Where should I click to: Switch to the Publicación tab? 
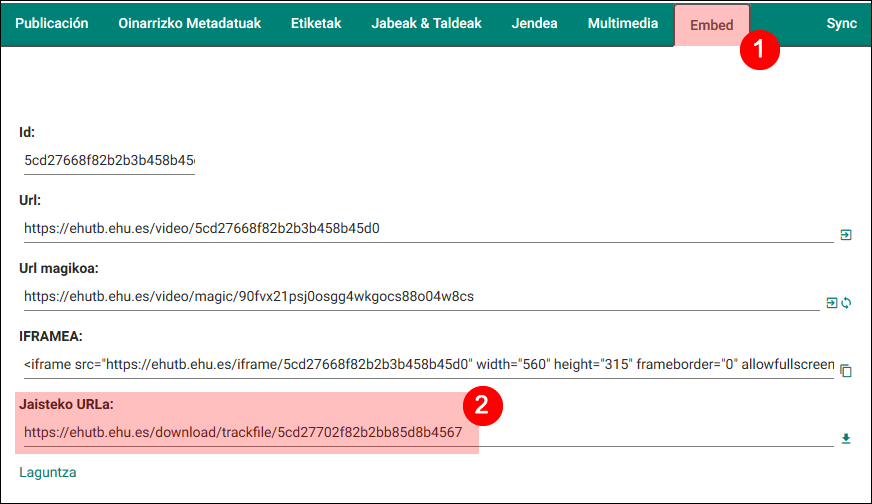(52, 24)
